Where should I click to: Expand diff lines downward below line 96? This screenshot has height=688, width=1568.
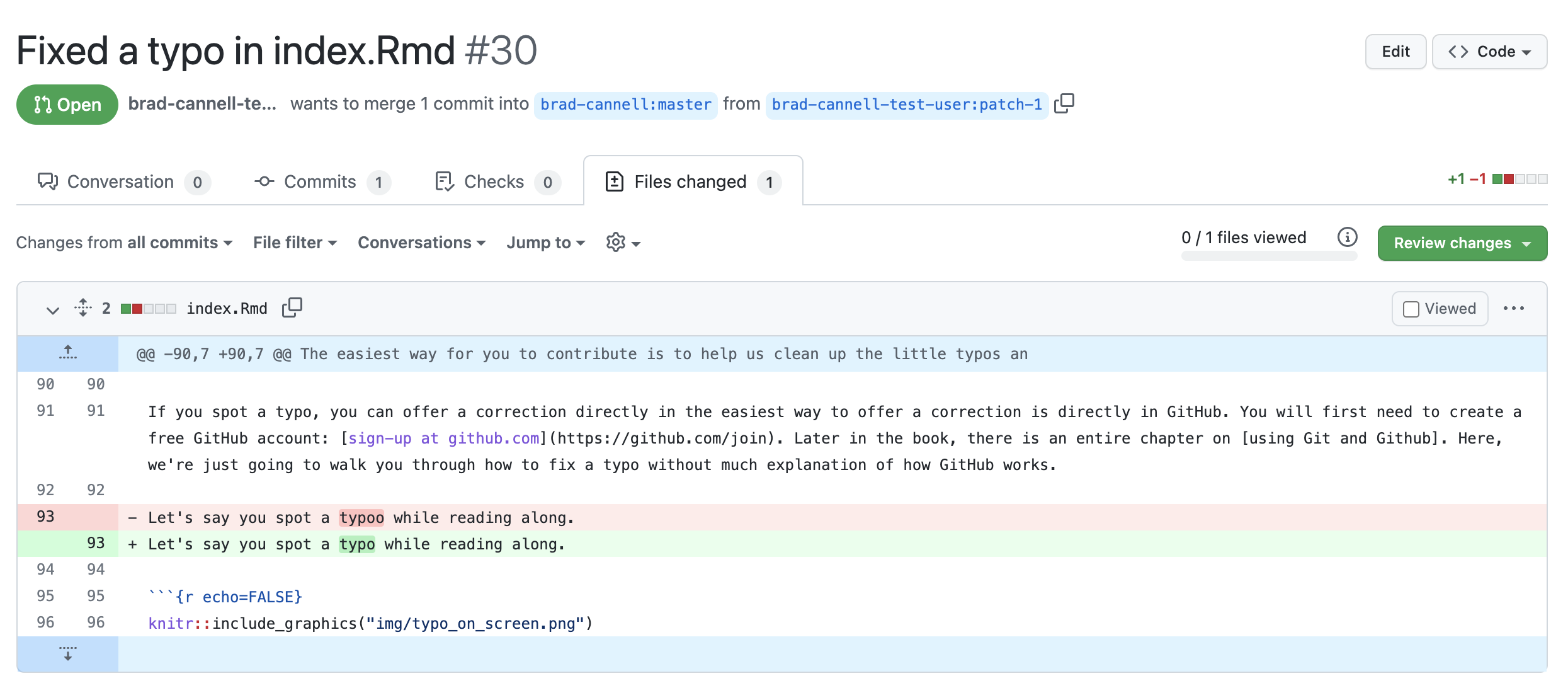click(68, 653)
